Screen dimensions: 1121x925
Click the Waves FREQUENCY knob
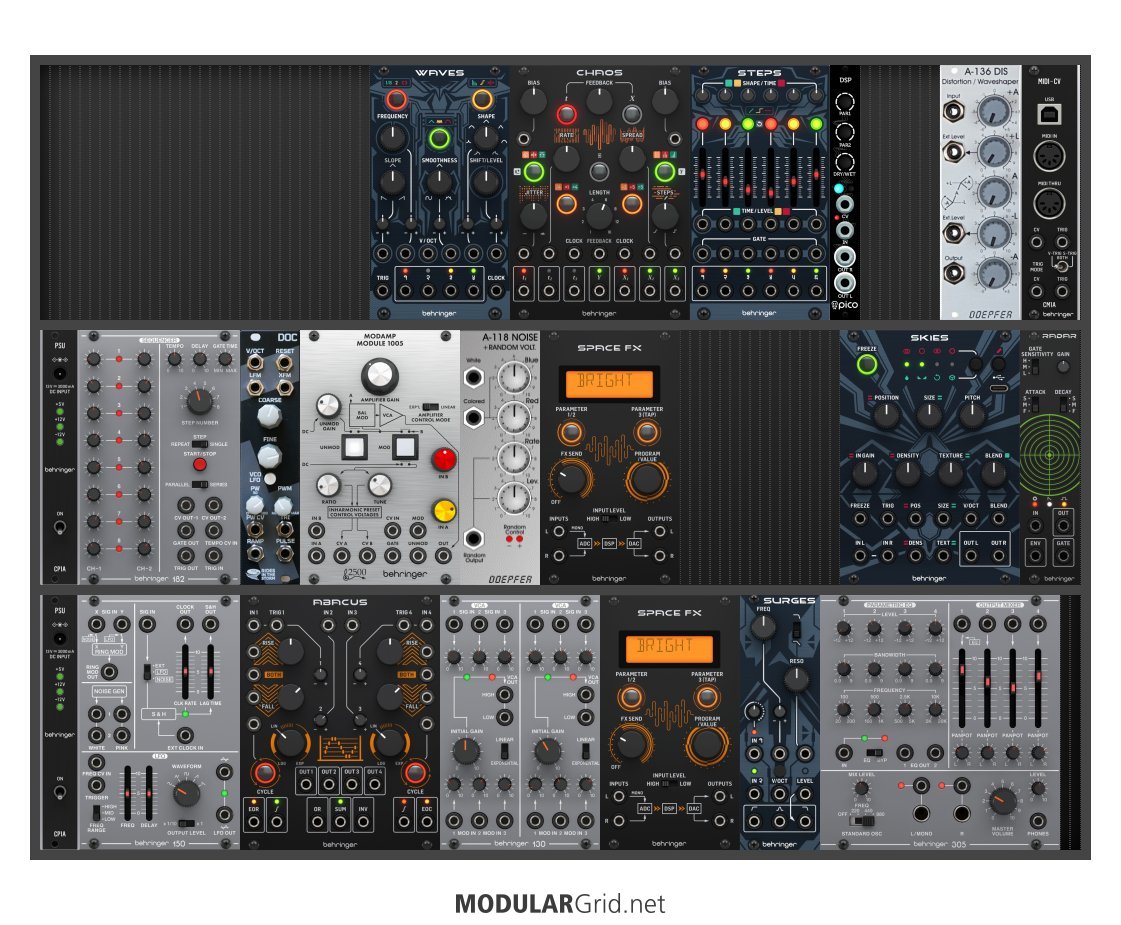pyautogui.click(x=392, y=137)
